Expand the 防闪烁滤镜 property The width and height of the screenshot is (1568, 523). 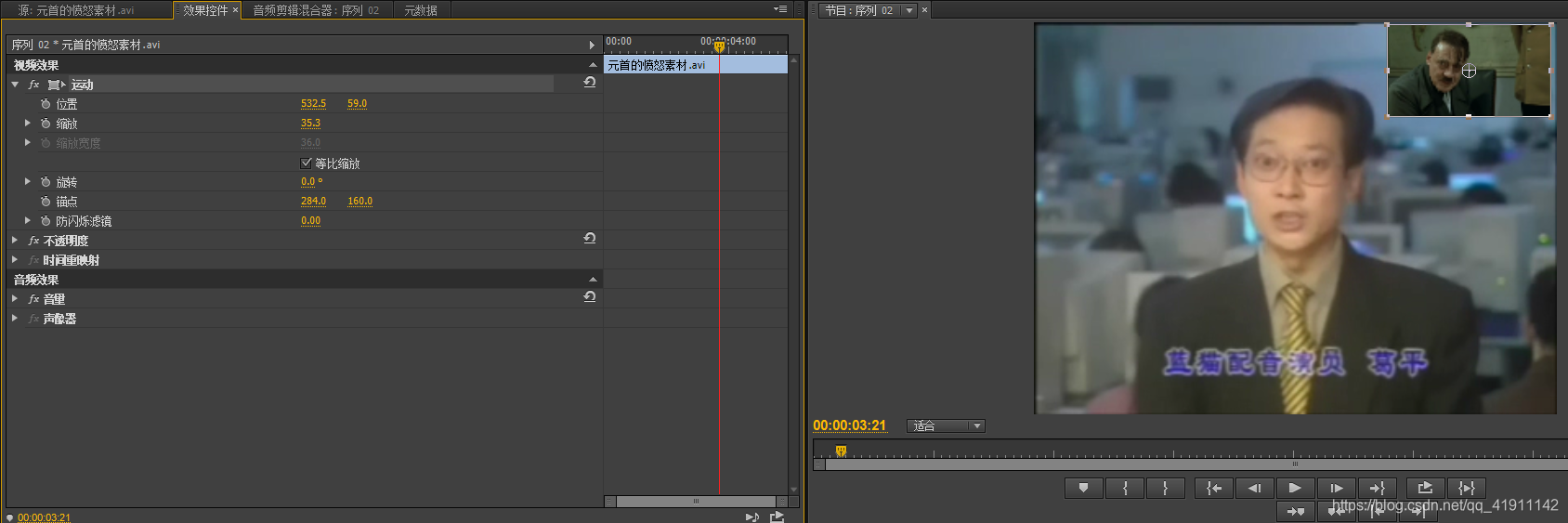tap(28, 220)
